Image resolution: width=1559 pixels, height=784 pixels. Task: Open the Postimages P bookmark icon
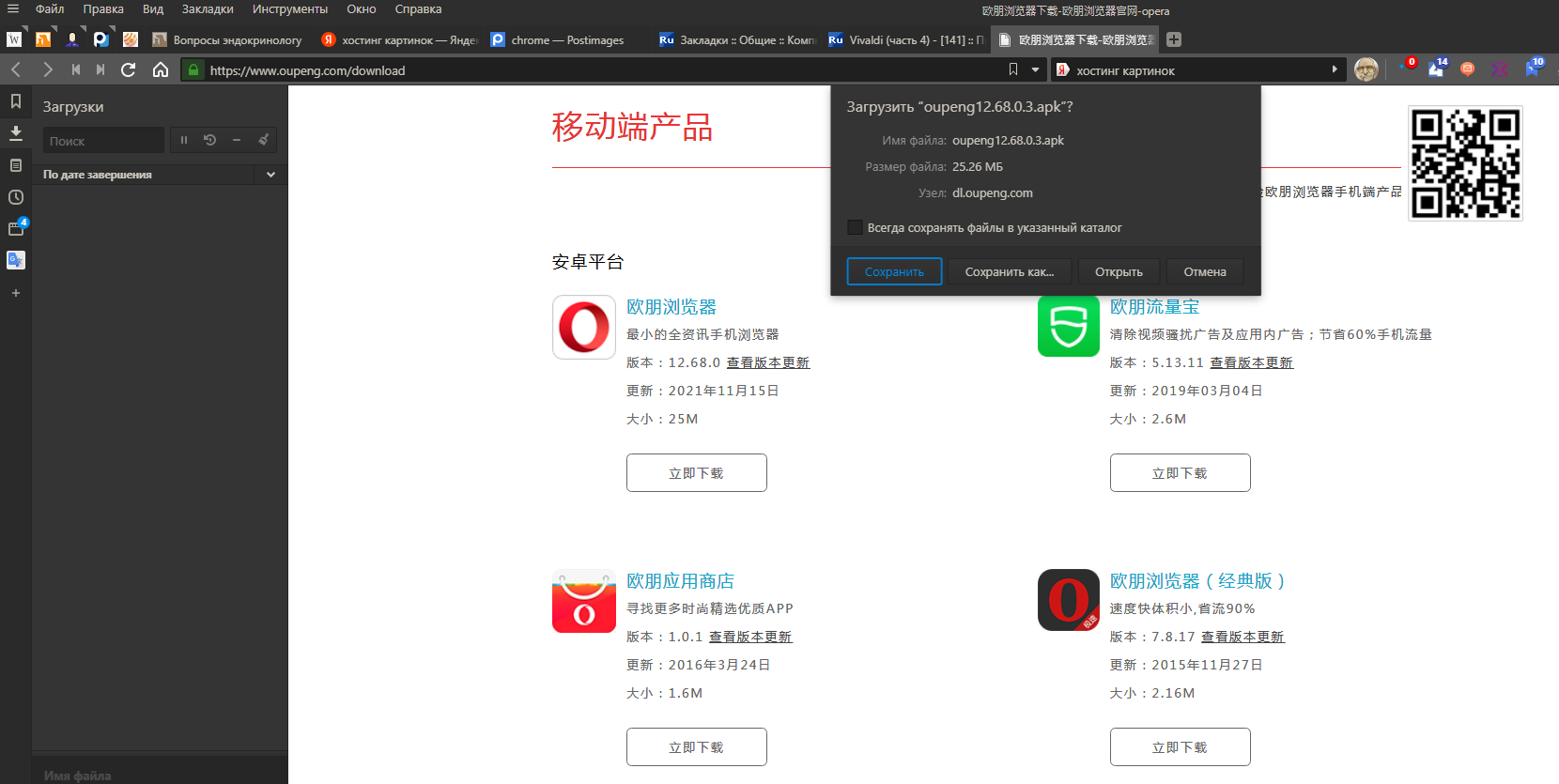100,39
